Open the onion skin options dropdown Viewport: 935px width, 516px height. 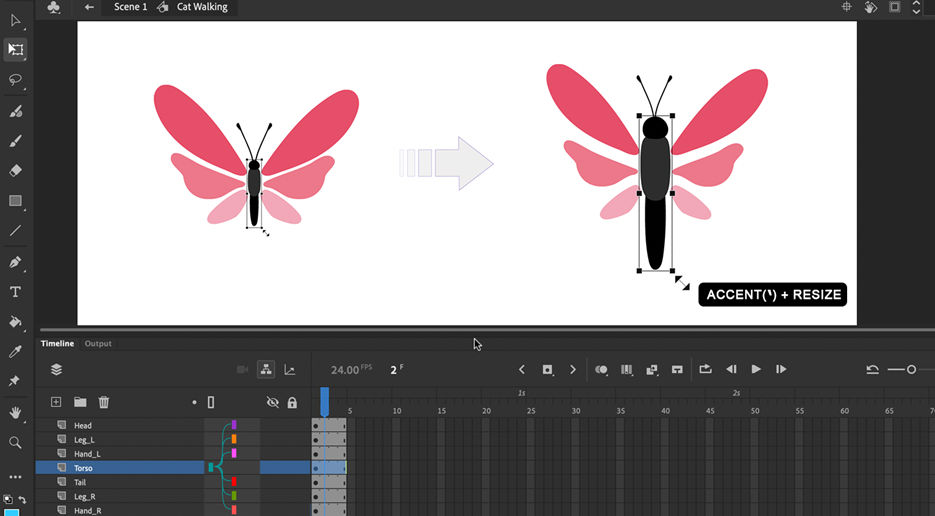601,370
